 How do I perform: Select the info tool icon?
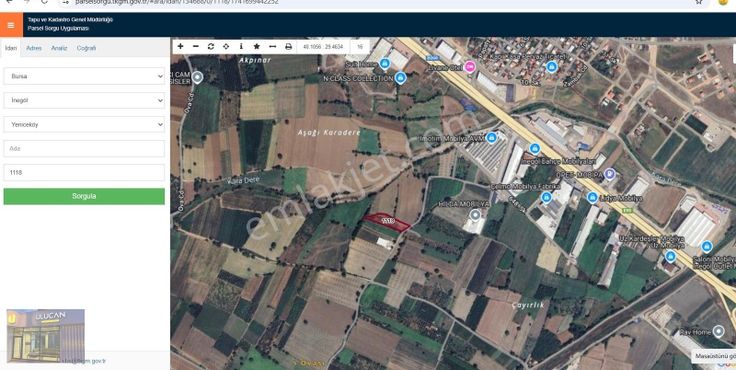241,46
